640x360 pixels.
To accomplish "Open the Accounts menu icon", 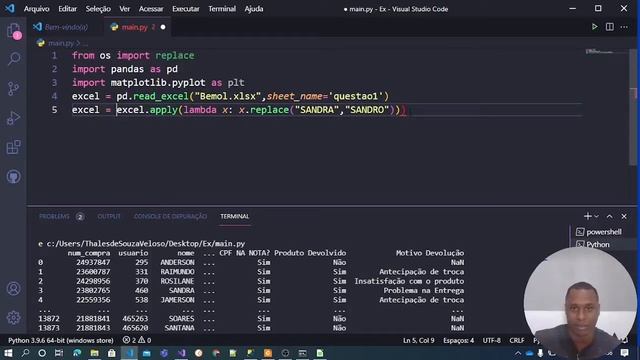I will 13,289.
